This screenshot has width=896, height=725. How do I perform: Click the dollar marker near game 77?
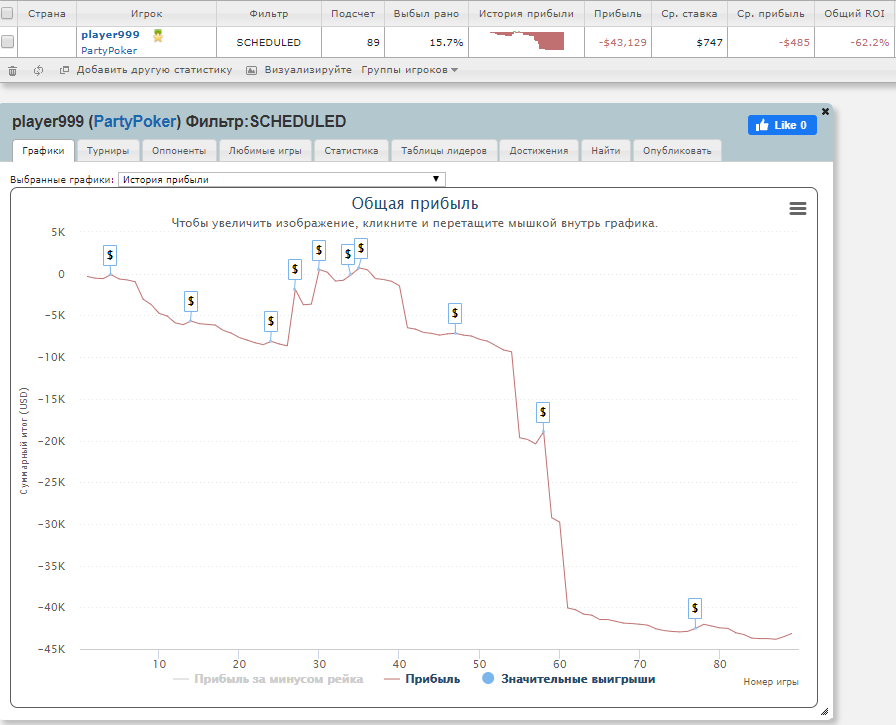(695, 608)
